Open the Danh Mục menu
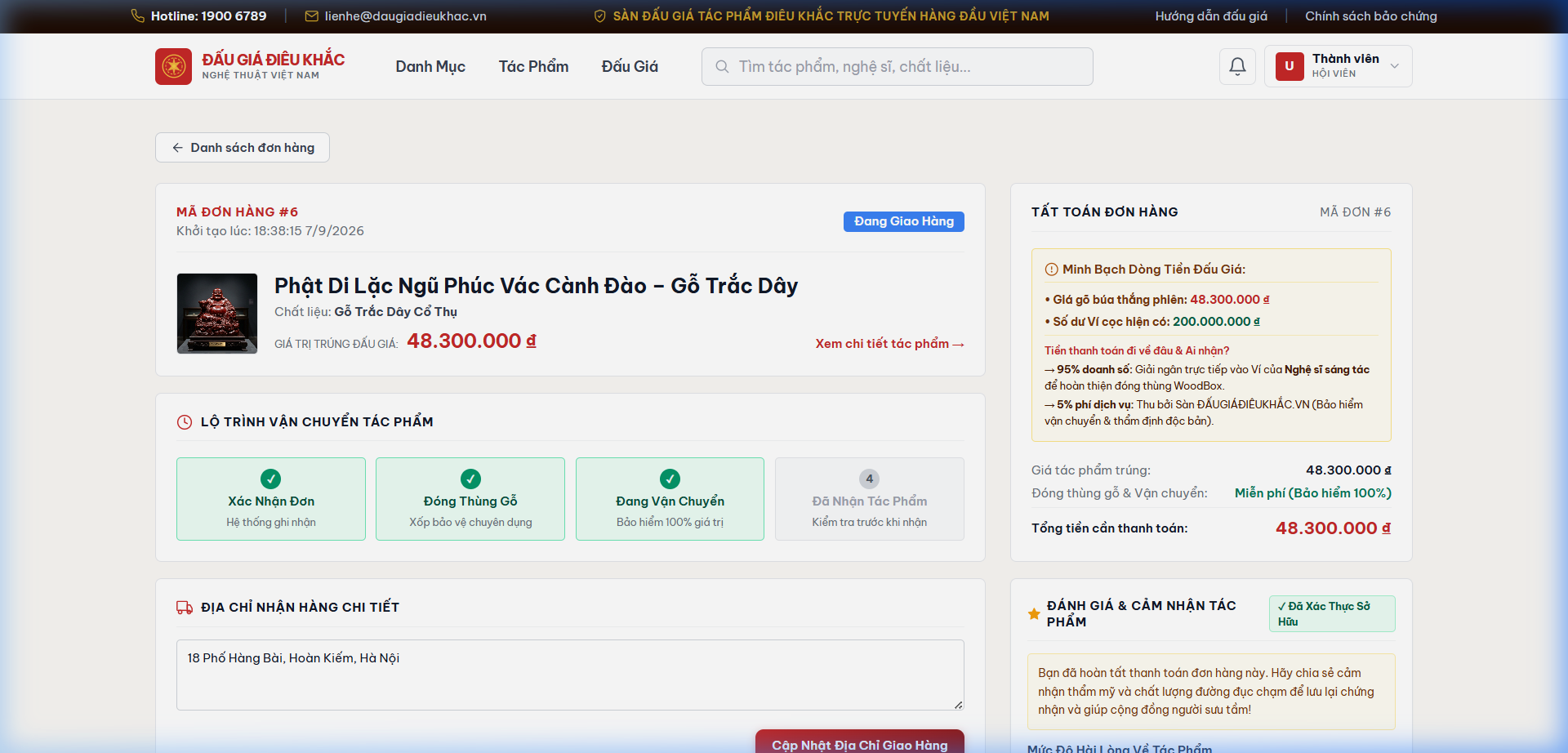1568x753 pixels. pyautogui.click(x=430, y=66)
